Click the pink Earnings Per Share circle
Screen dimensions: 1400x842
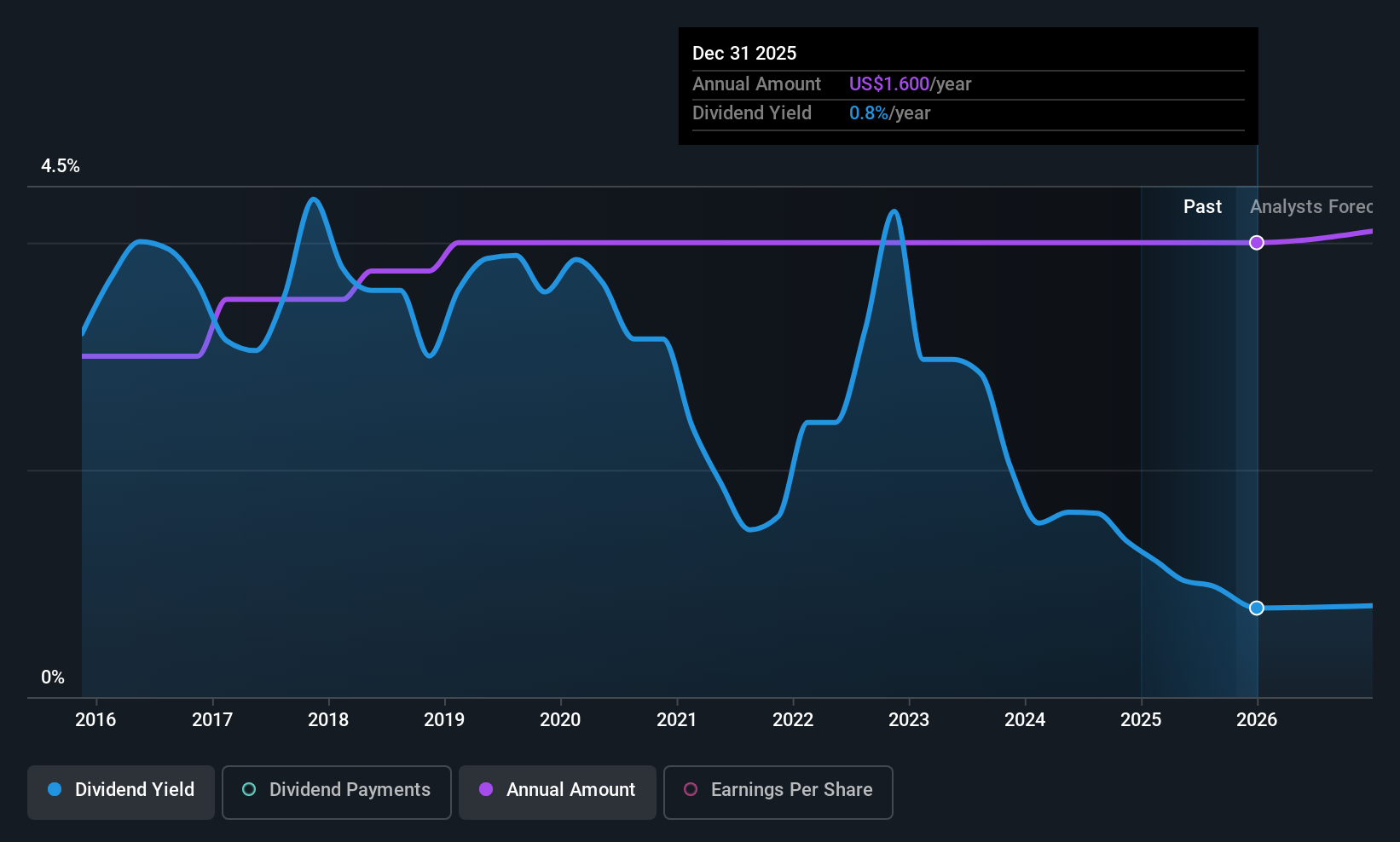tap(691, 789)
